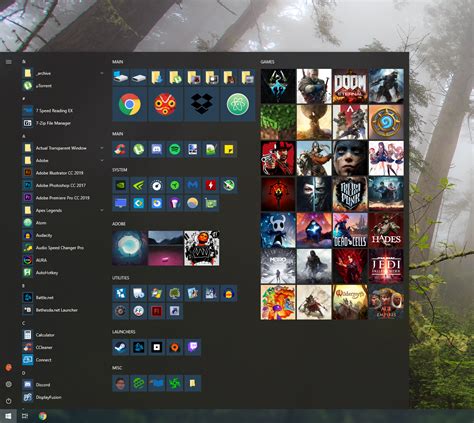Expand the Actual Transparent Window folder chevron
Image resolution: width=474 pixels, height=423 pixels.
coord(102,148)
